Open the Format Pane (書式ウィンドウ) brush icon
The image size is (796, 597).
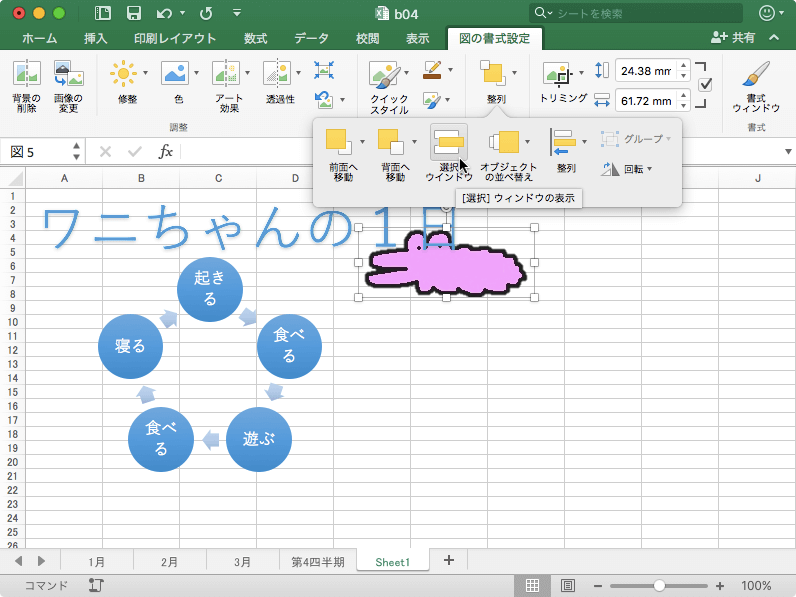pos(755,74)
